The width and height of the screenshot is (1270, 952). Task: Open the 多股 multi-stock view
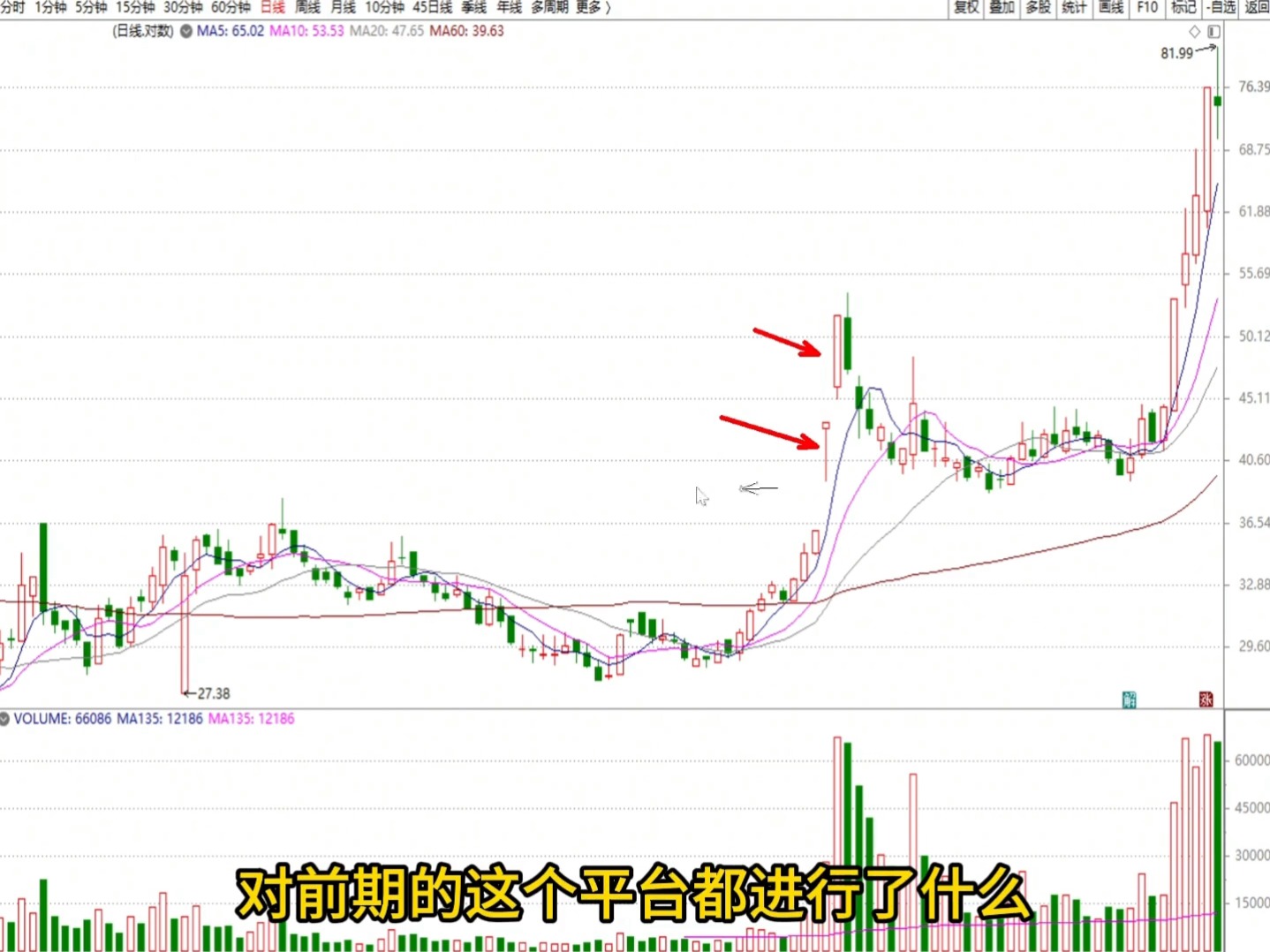pos(1038,7)
